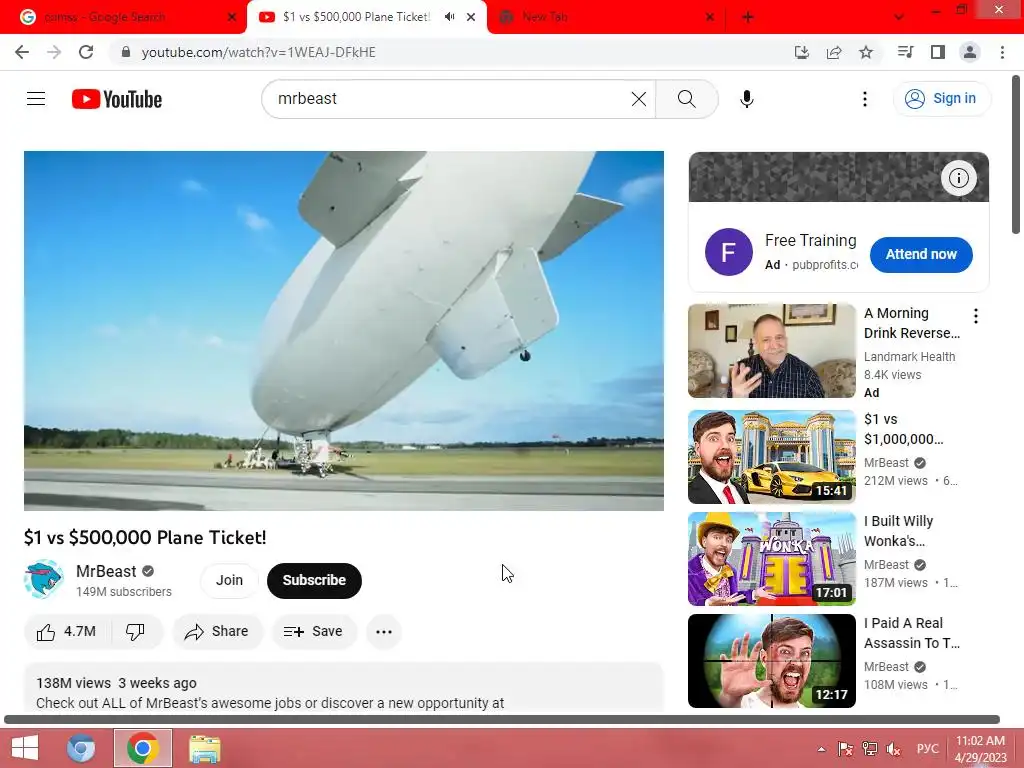Close the Google Search tab
Viewport: 1024px width, 768px height.
tap(231, 17)
